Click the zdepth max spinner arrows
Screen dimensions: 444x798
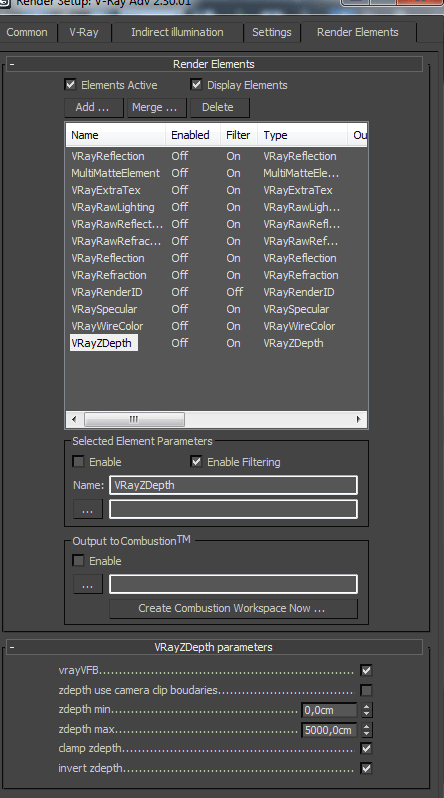pos(367,730)
